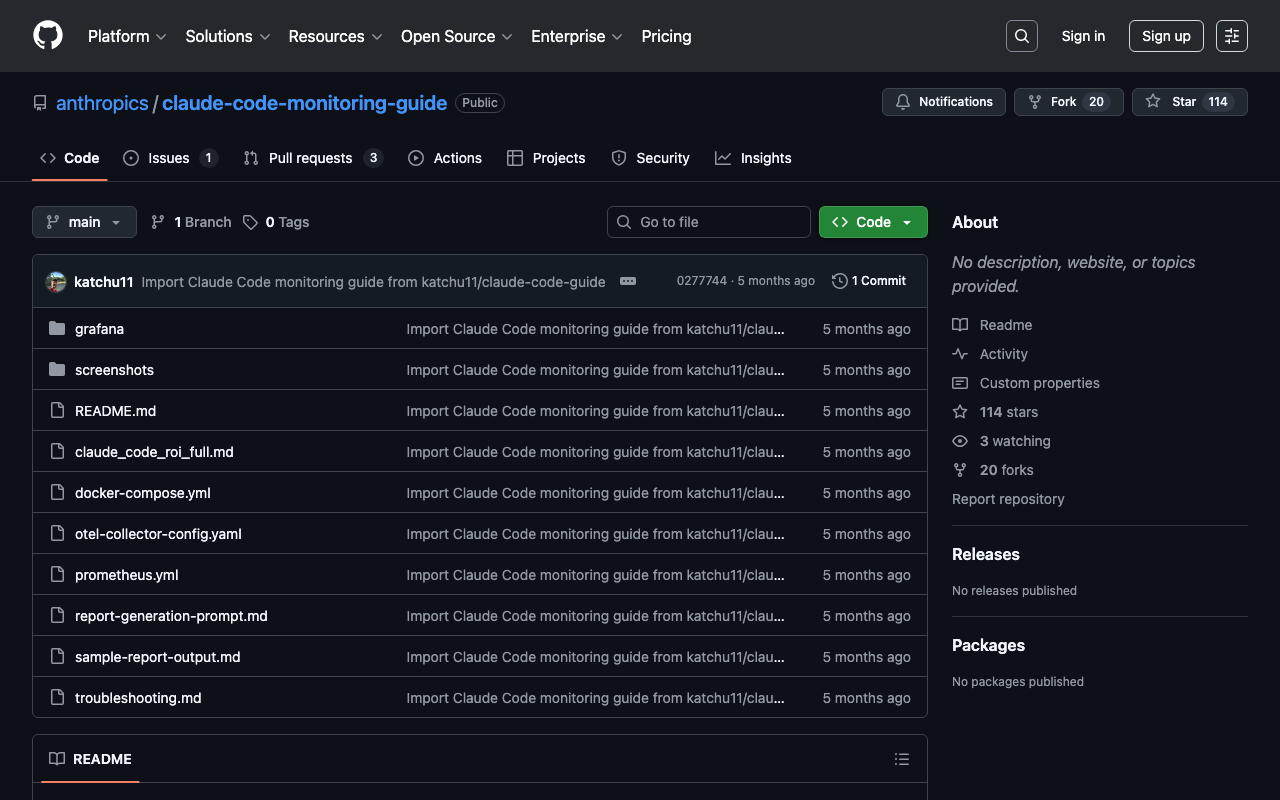Click katchu11 avatar image
Viewport: 1280px width, 800px height.
[56, 282]
